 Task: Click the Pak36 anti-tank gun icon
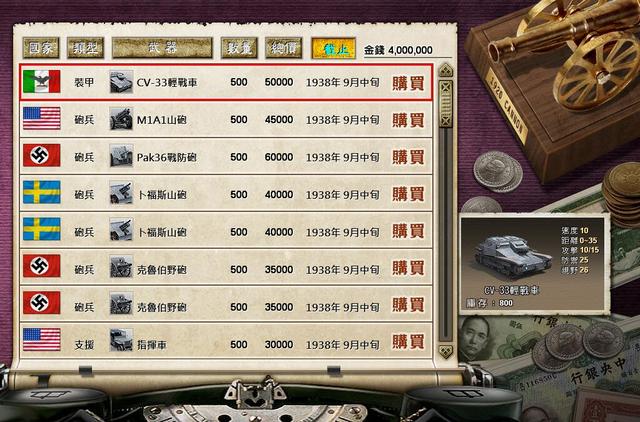(x=121, y=156)
